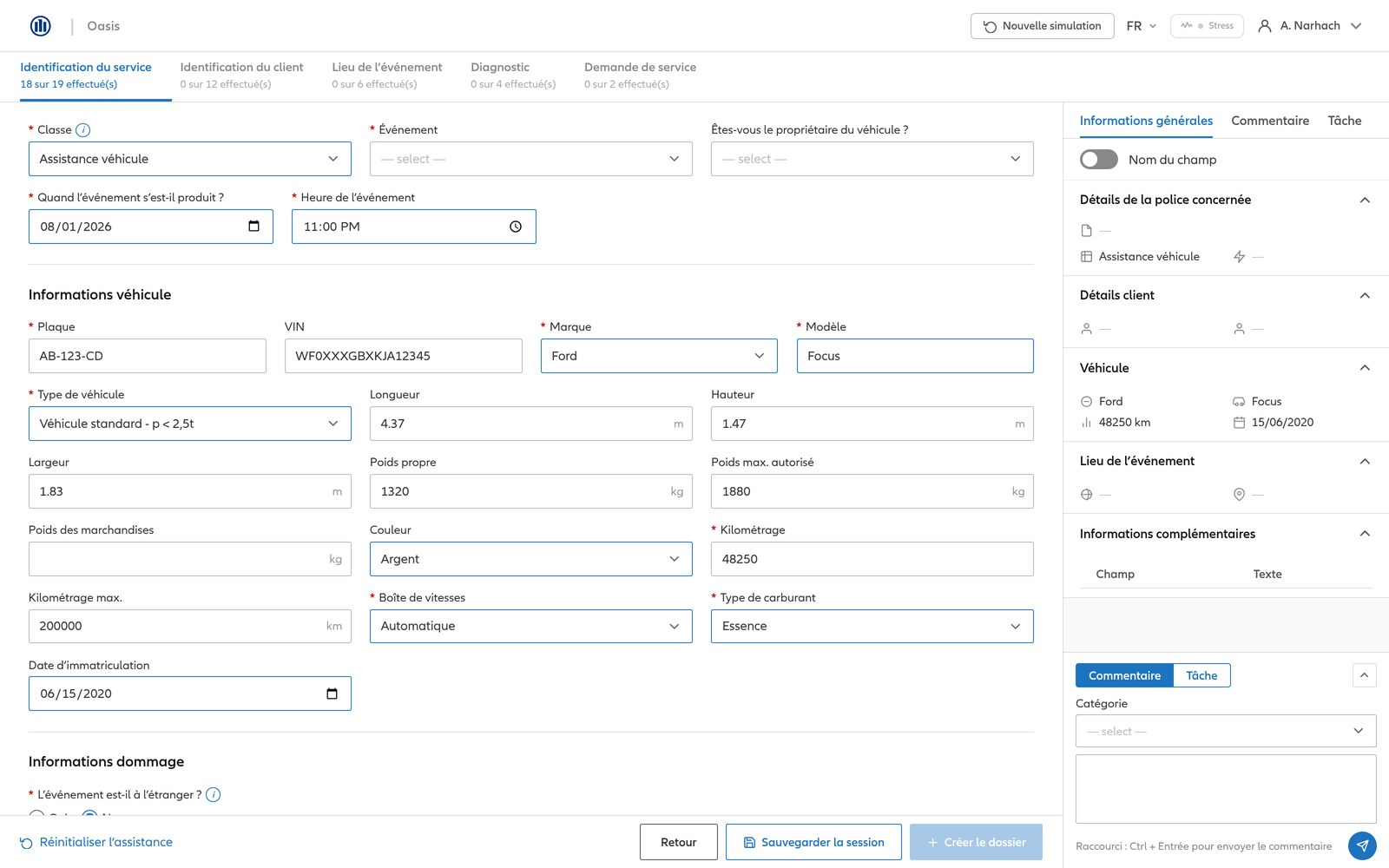Toggle the Nom du champ switch
Image resolution: width=1389 pixels, height=868 pixels.
[x=1098, y=160]
